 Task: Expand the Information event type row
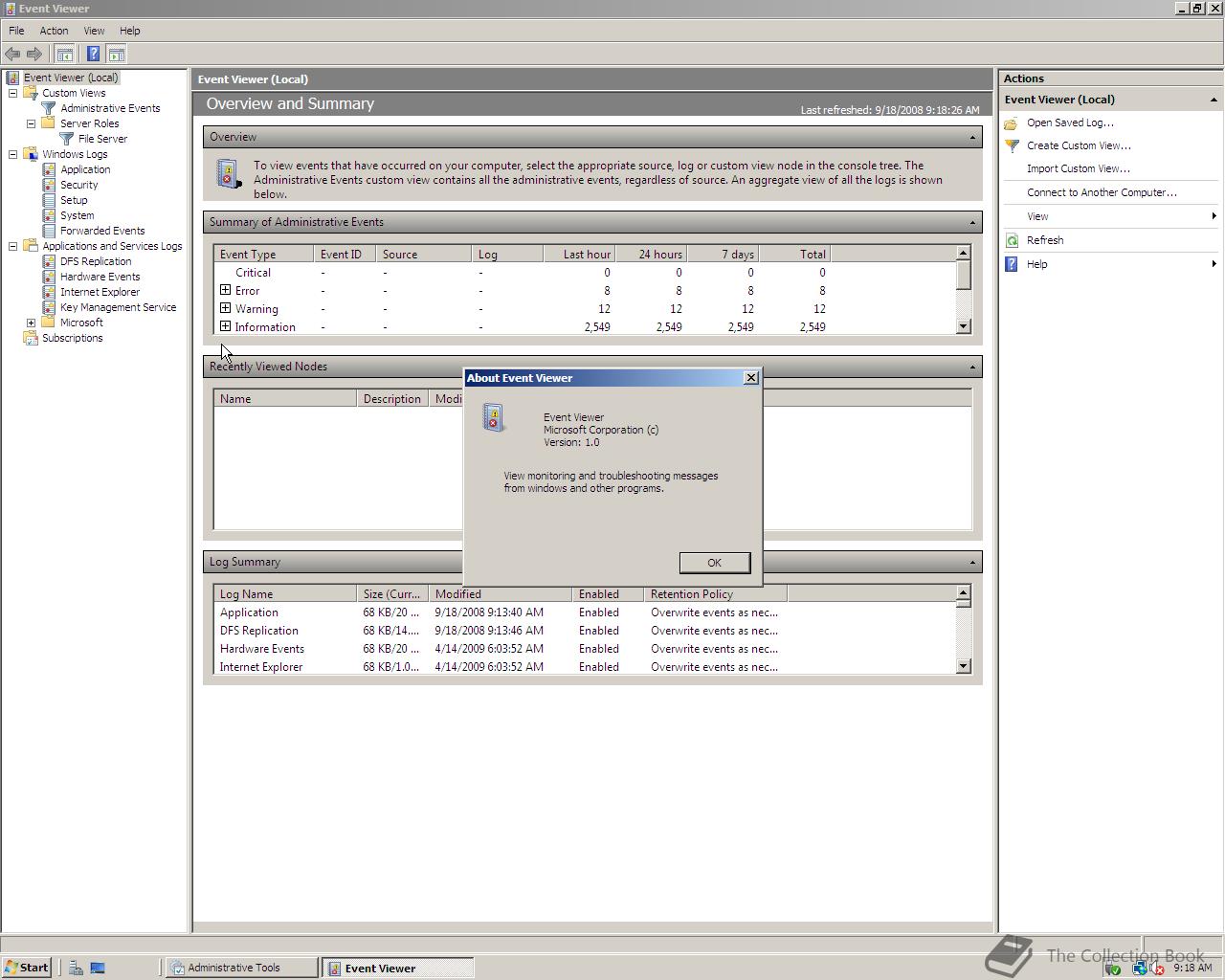[226, 326]
